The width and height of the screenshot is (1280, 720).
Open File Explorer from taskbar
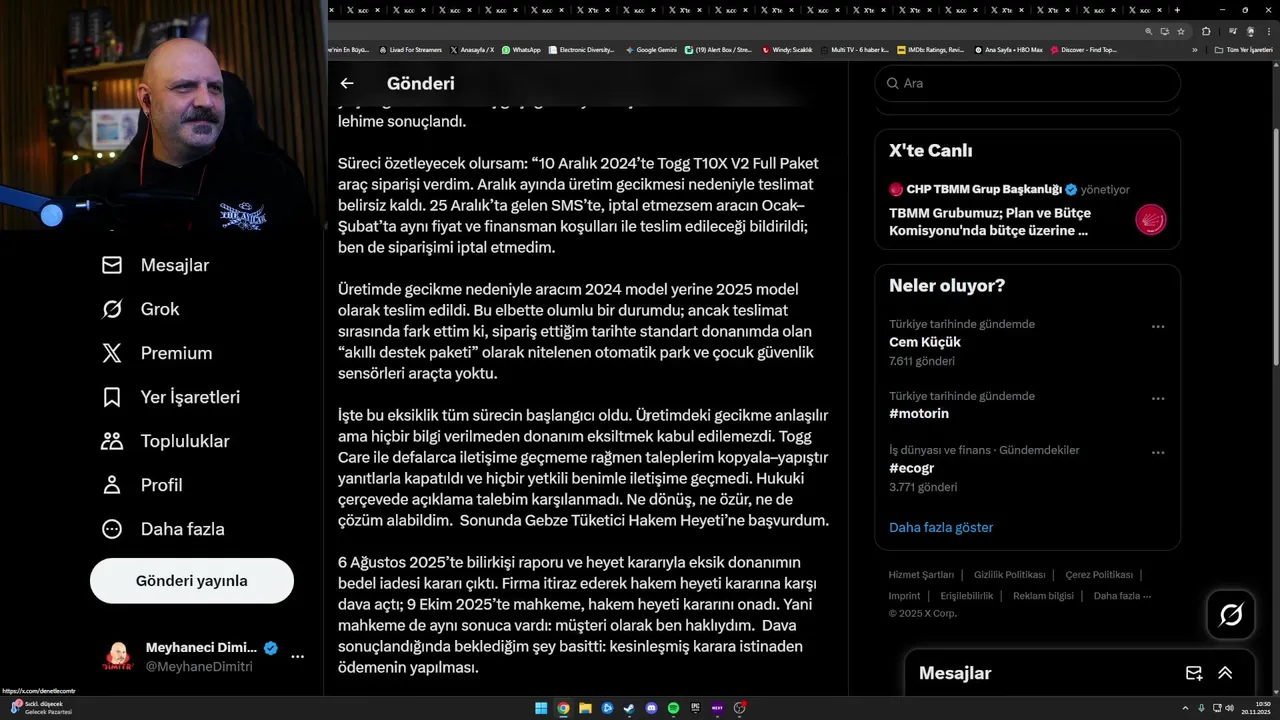click(585, 708)
